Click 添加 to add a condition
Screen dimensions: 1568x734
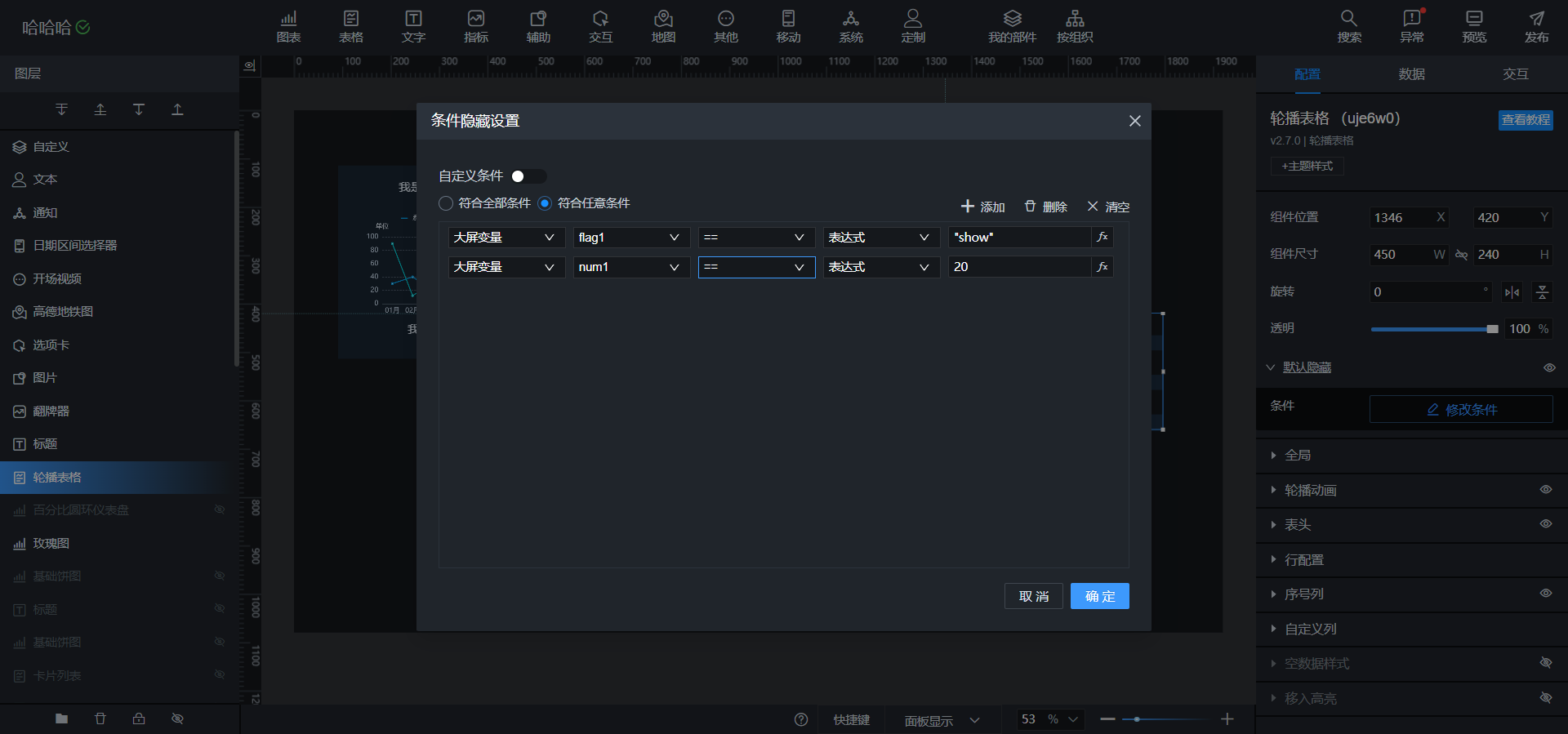983,207
